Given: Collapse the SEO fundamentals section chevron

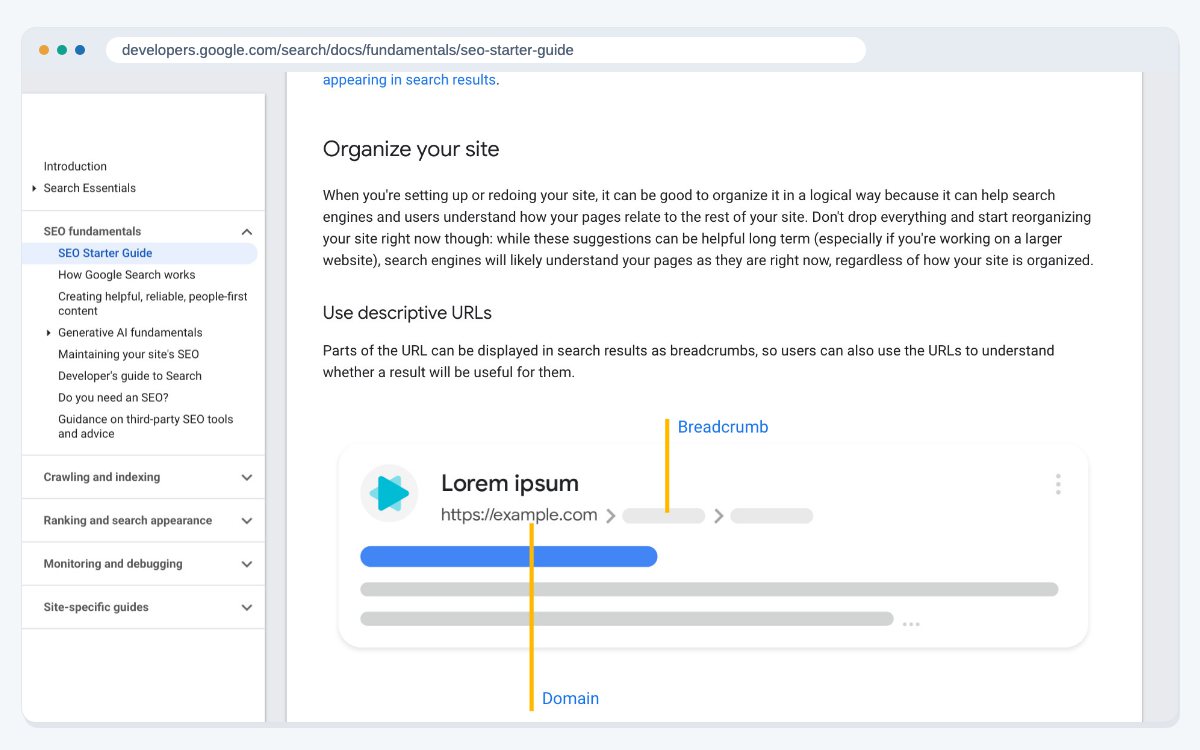Looking at the screenshot, I should point(247,232).
